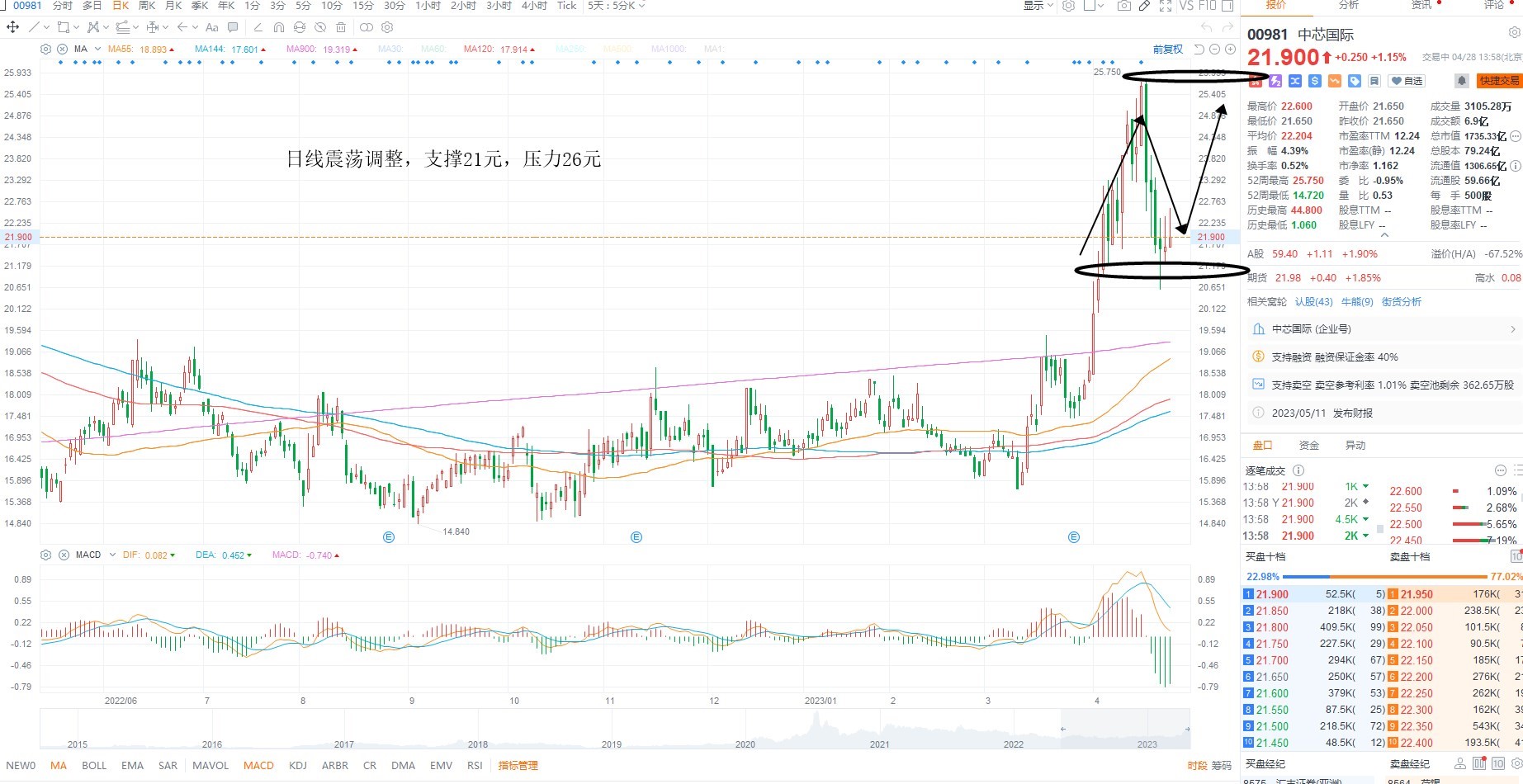Image resolution: width=1523 pixels, height=784 pixels.
Task: Open quote panel settings gear
Action: (x=1514, y=33)
